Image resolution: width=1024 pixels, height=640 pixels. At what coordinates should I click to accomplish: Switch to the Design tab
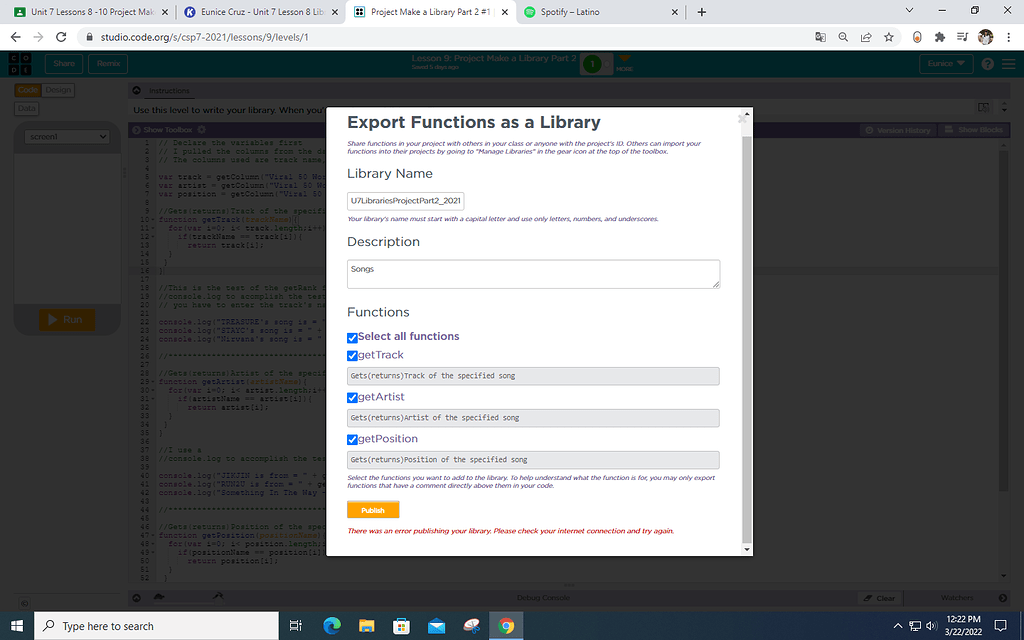click(x=57, y=89)
